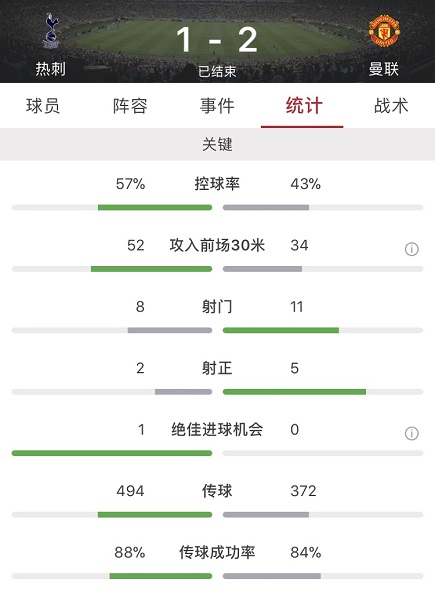
Task: Tap the Manchester United club crest
Action: coord(384,31)
